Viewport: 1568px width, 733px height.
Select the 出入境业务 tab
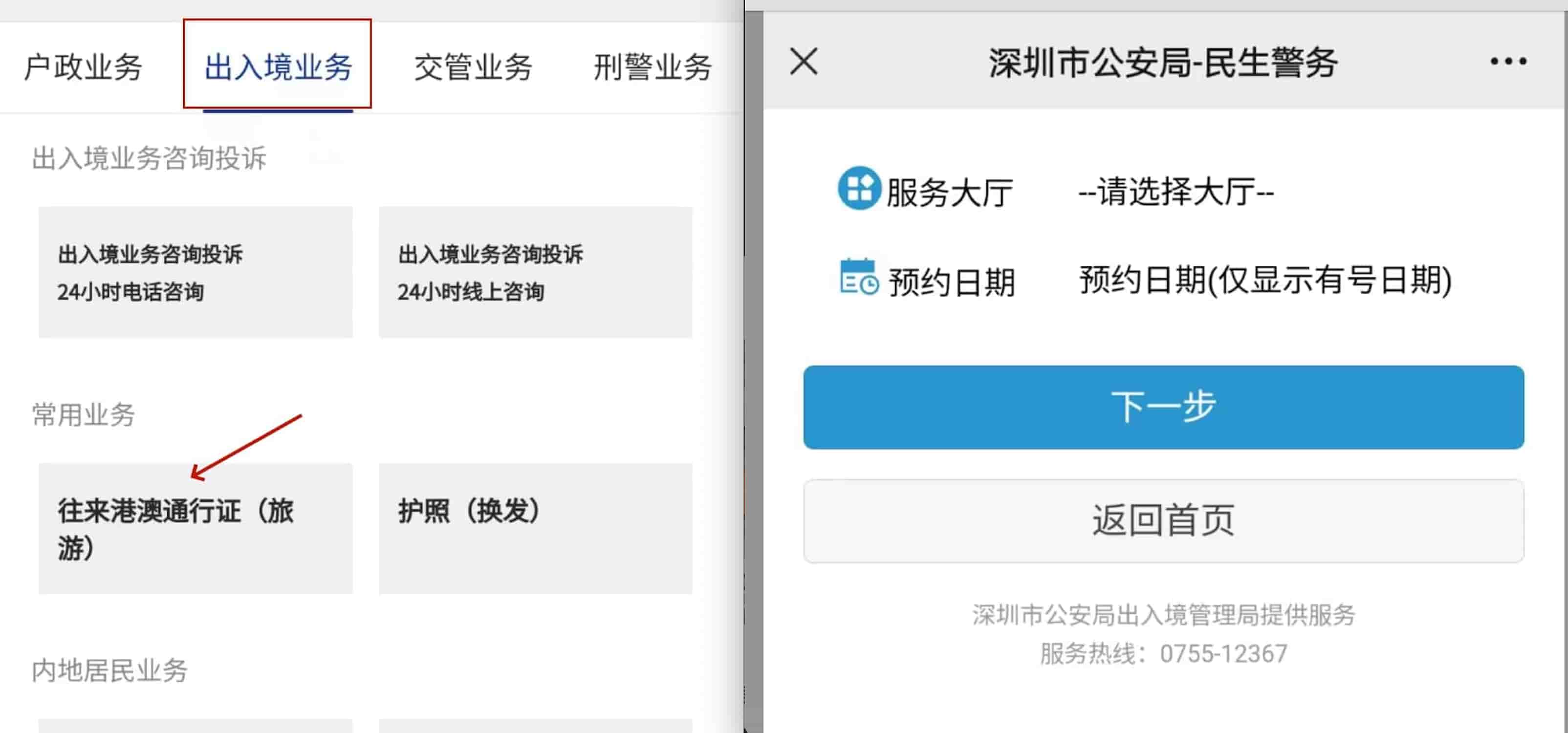coord(278,66)
